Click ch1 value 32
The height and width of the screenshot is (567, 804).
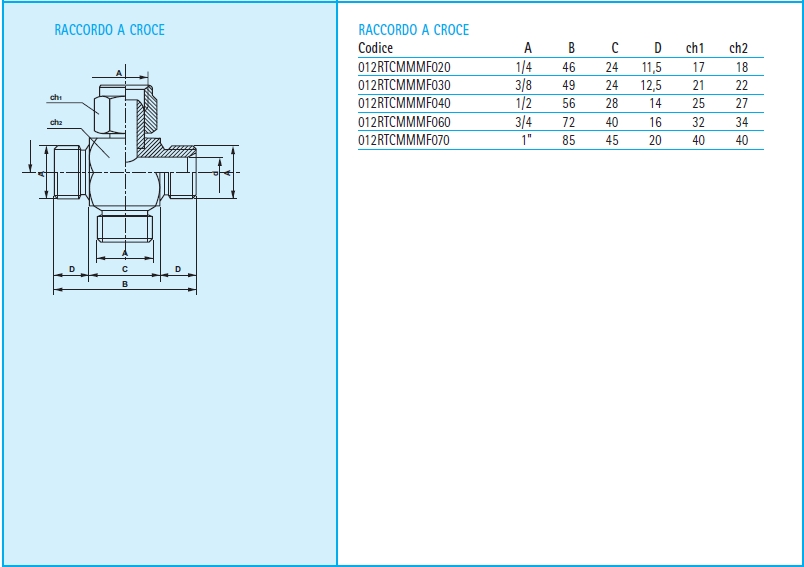[x=698, y=122]
